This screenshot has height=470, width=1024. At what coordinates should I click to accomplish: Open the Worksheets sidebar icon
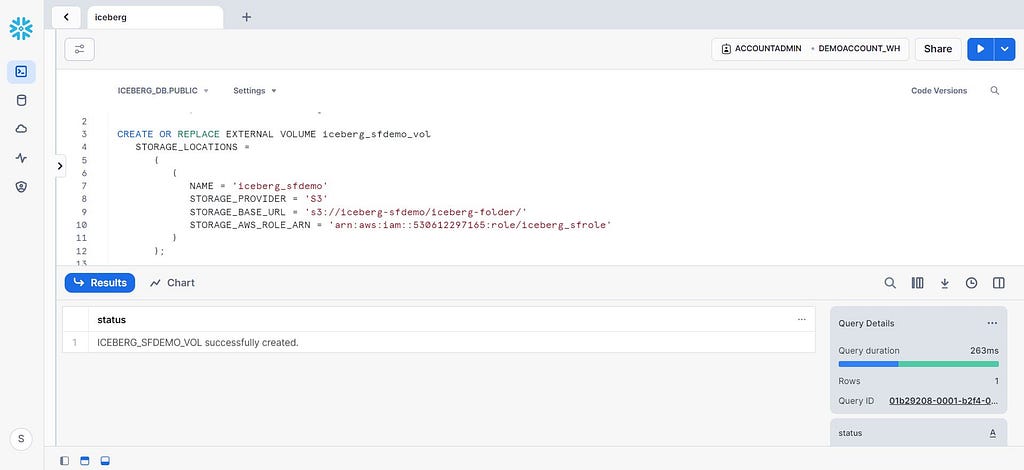pyautogui.click(x=21, y=72)
